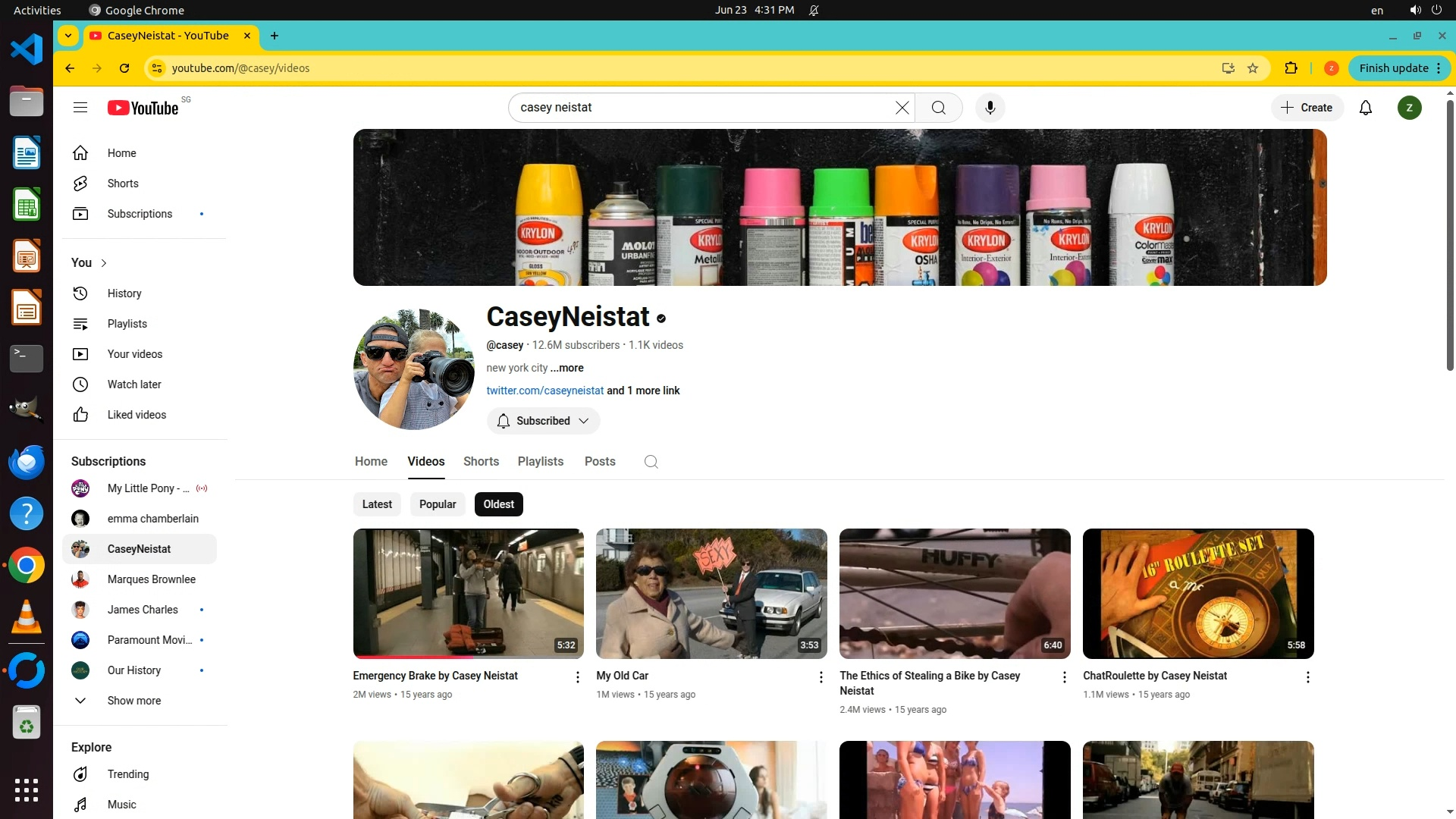Open Watch later in the sidebar
Image resolution: width=1456 pixels, height=819 pixels.
[x=134, y=384]
